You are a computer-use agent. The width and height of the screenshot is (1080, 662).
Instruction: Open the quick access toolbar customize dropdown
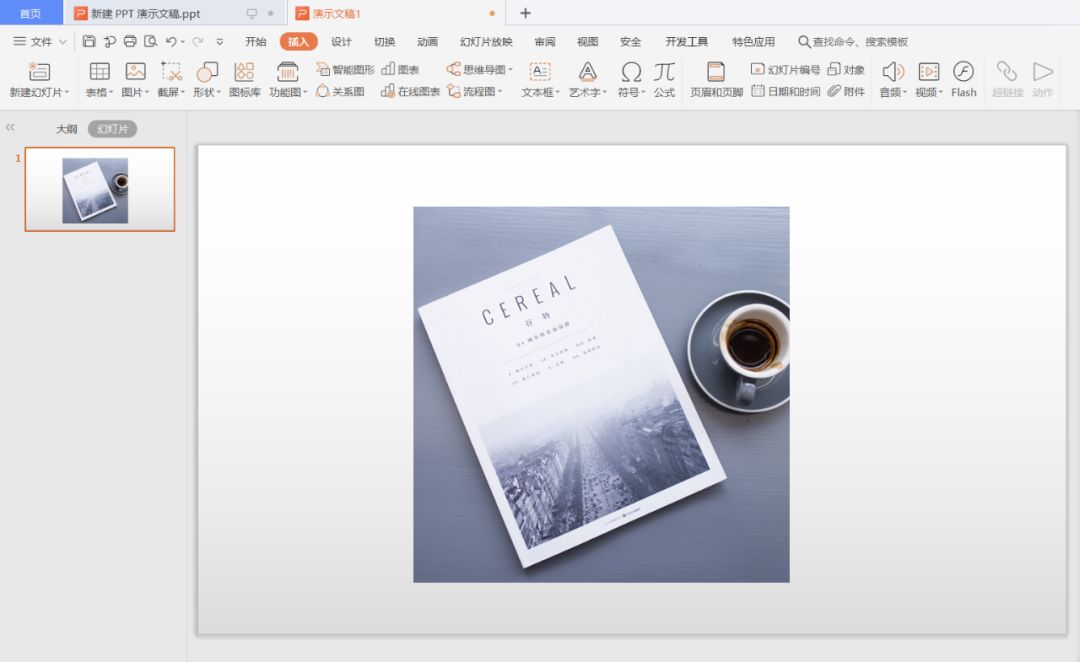pos(220,42)
